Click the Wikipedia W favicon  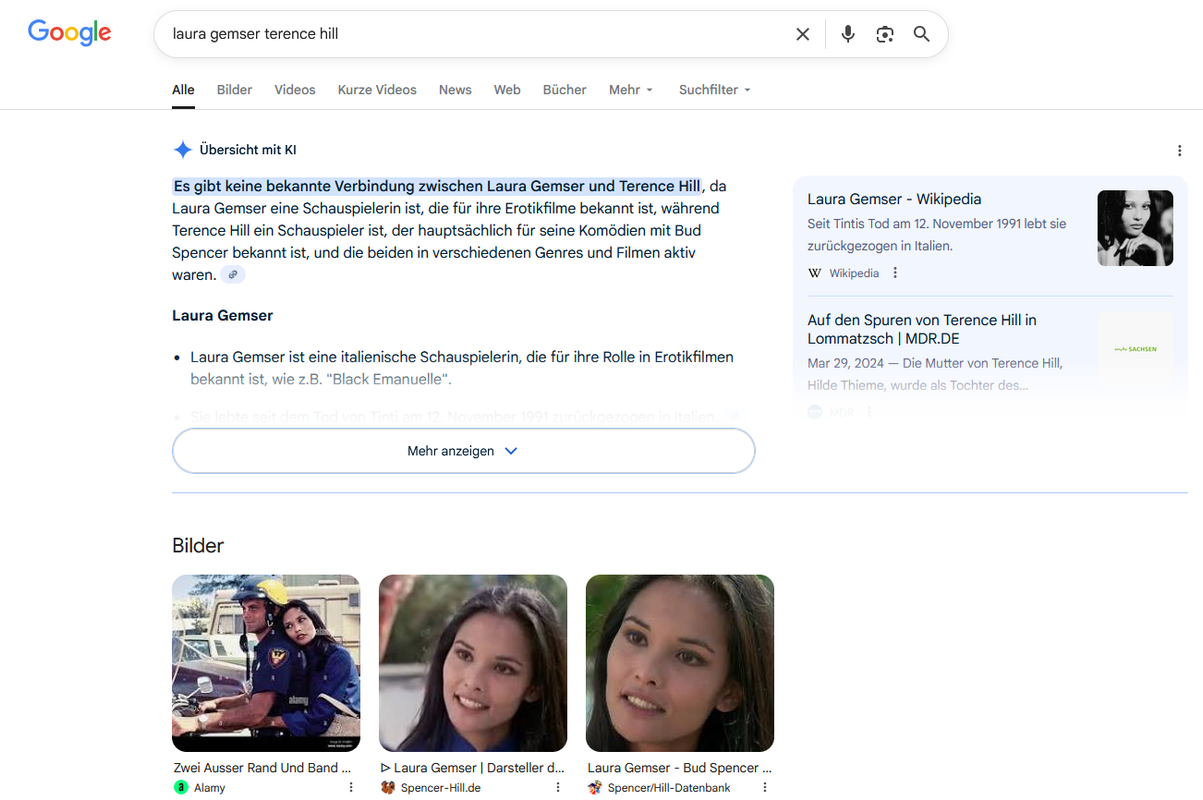tap(815, 273)
